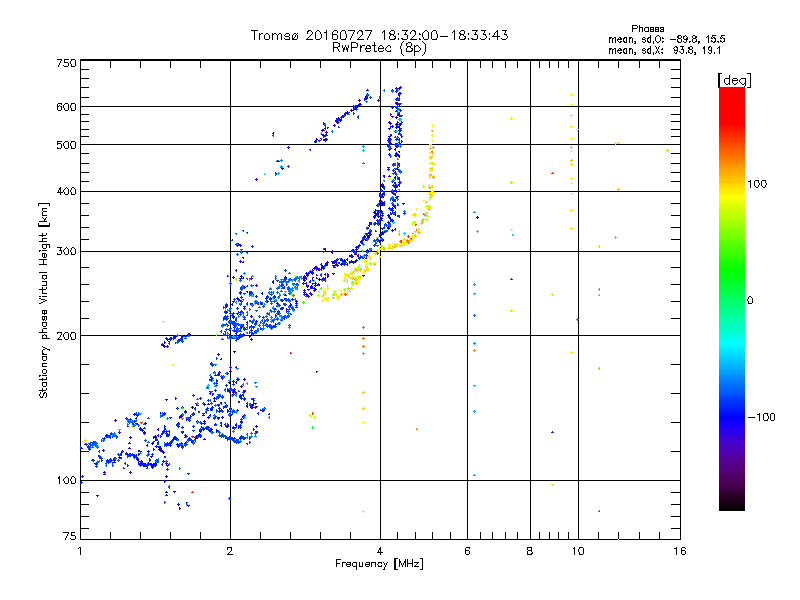Click the x-axis tick value "8"

click(530, 551)
